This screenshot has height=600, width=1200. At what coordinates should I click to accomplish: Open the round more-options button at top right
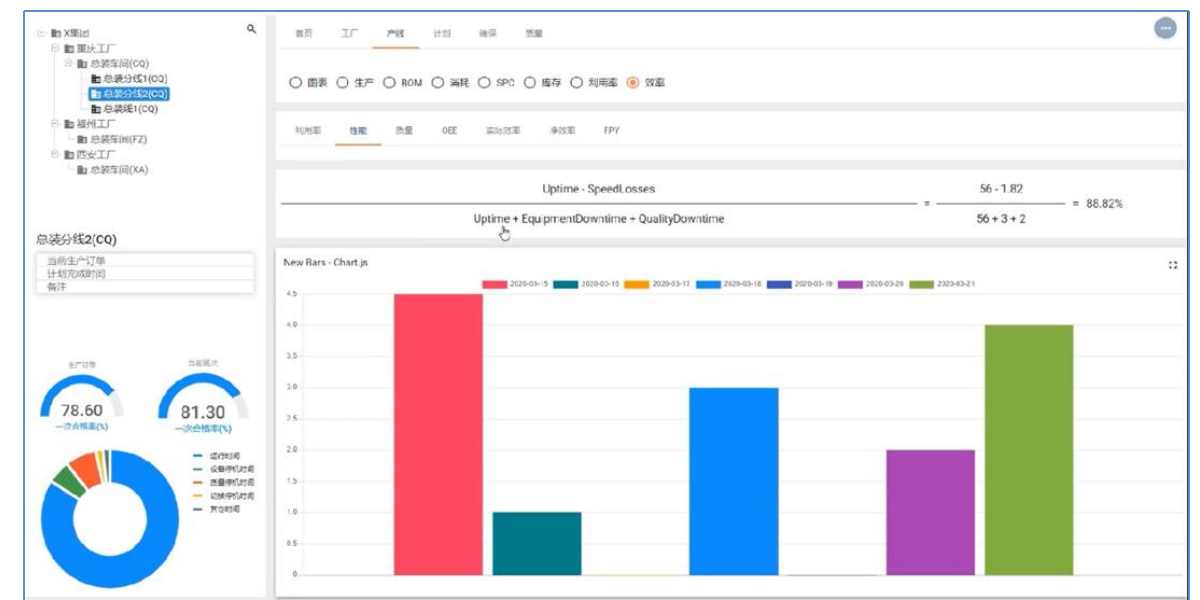point(1165,29)
